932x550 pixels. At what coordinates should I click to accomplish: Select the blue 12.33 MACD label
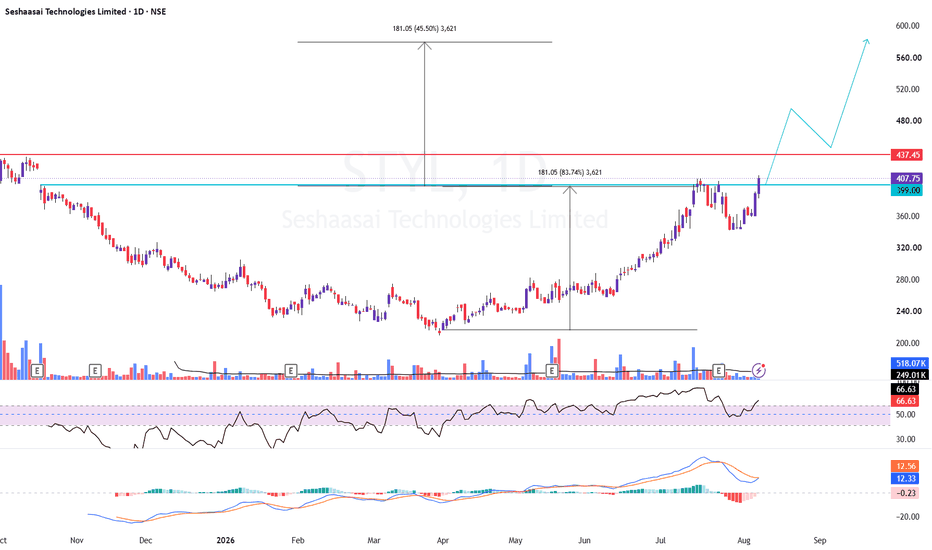905,479
